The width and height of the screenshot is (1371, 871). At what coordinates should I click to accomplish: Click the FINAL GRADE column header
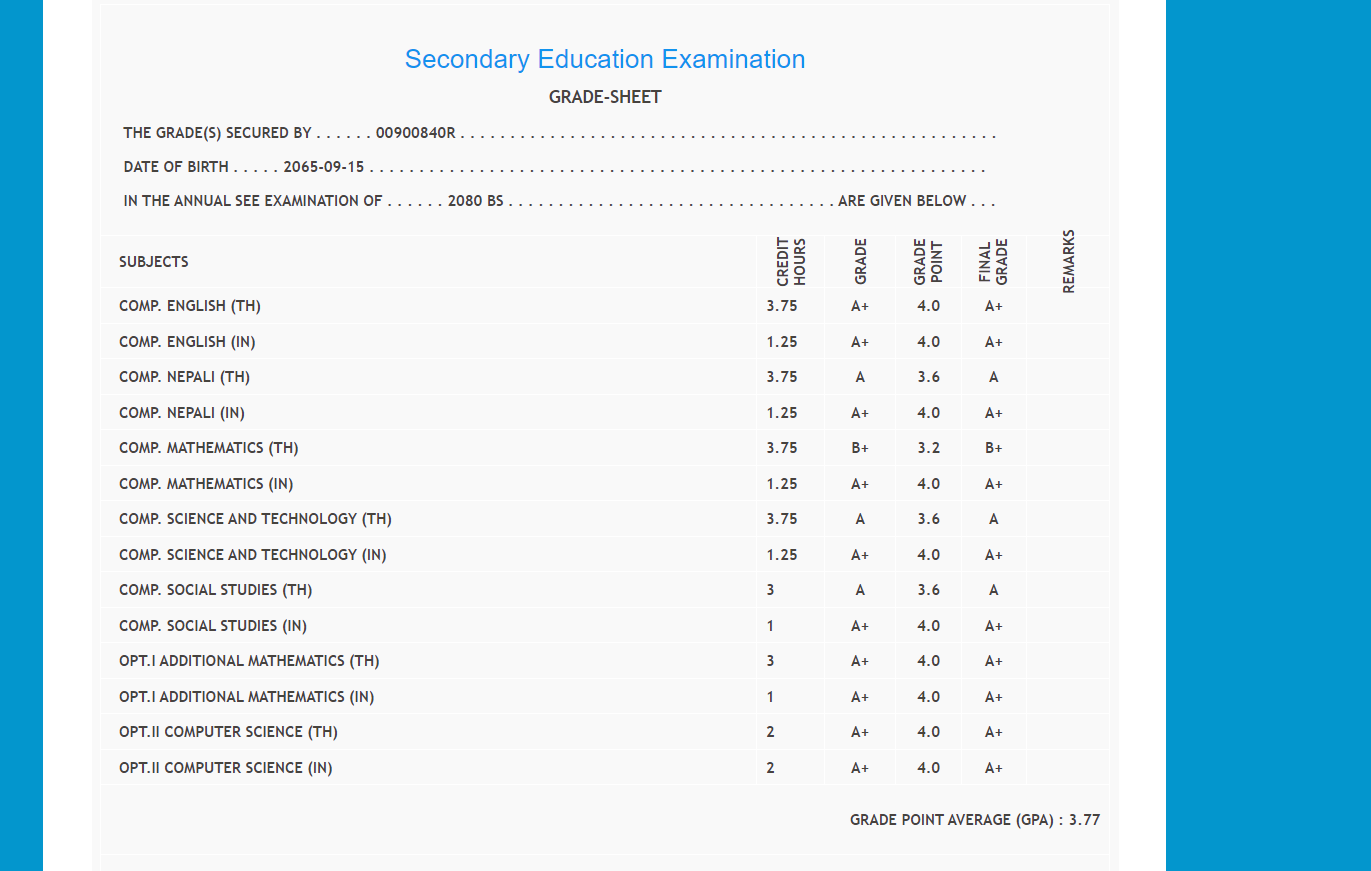tap(993, 262)
